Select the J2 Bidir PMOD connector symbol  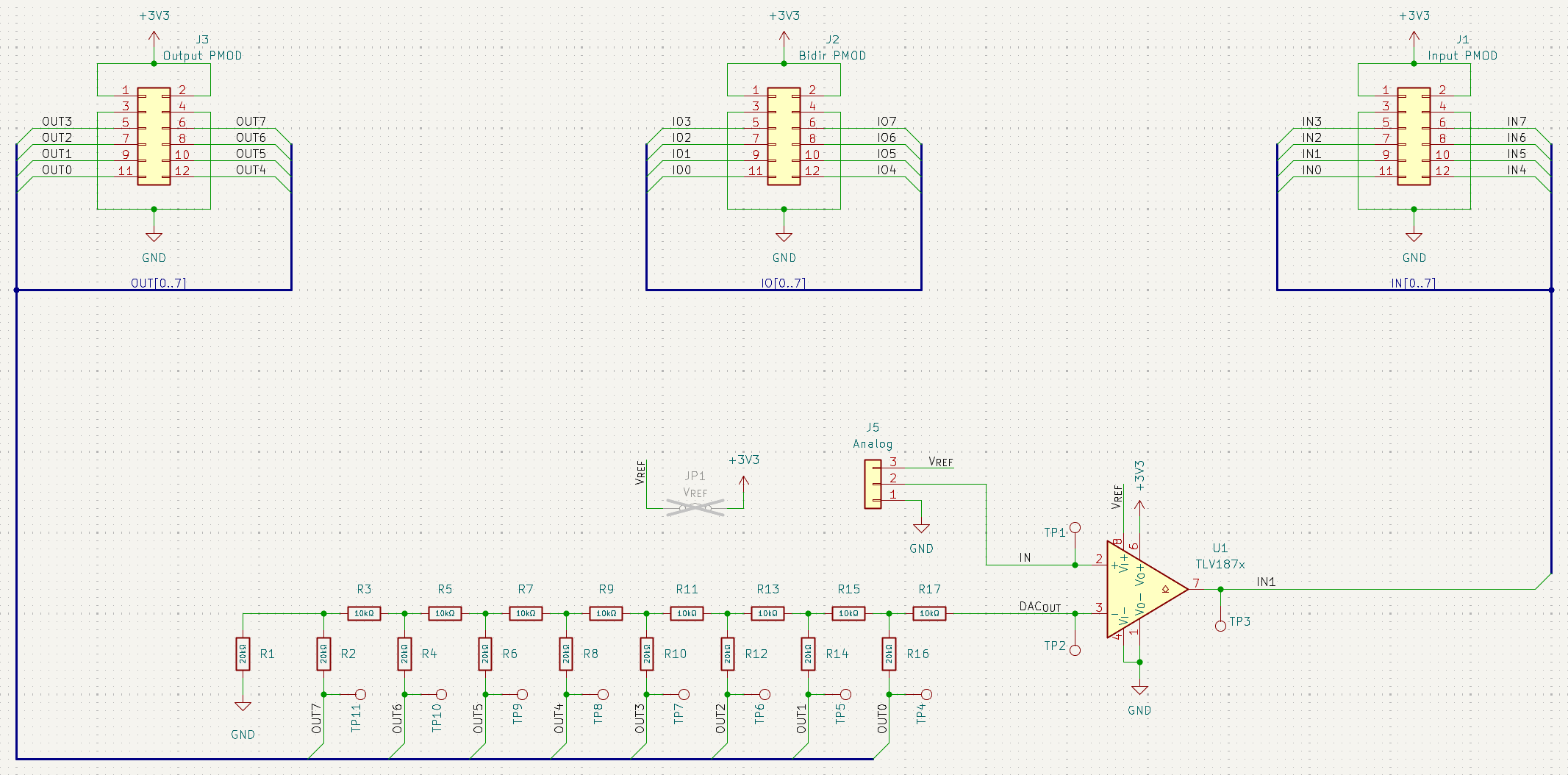tap(784, 137)
